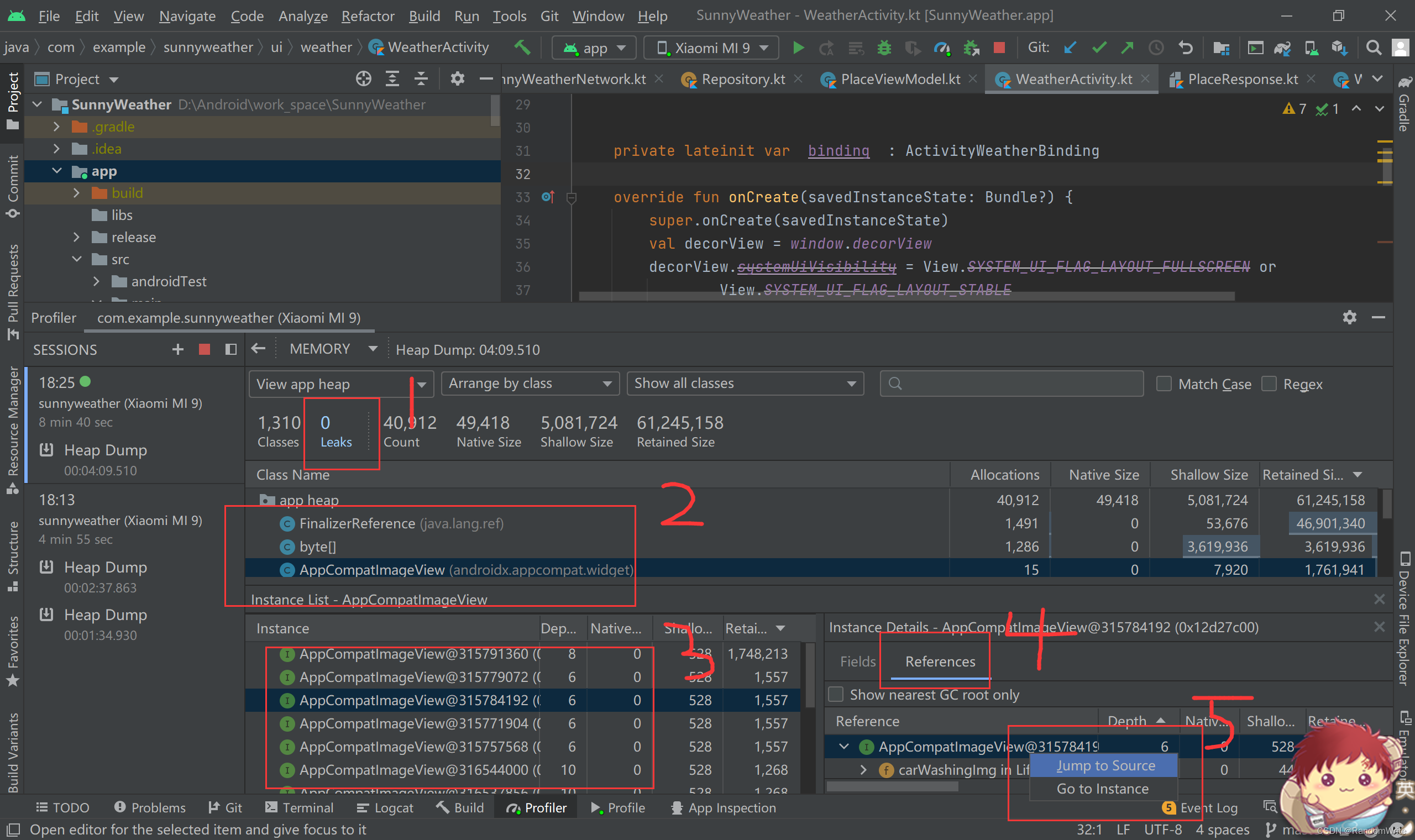Open the Arrange by class dropdown
Viewport: 1415px width, 840px height.
[x=530, y=383]
